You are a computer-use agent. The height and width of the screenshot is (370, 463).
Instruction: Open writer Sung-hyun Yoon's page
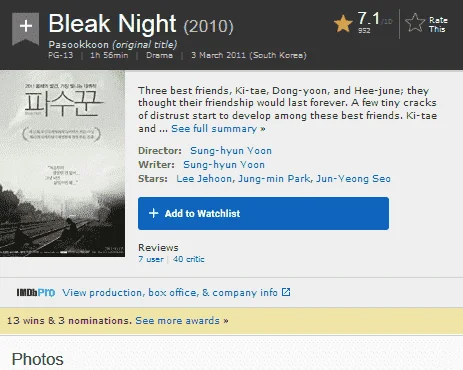[x=224, y=165]
